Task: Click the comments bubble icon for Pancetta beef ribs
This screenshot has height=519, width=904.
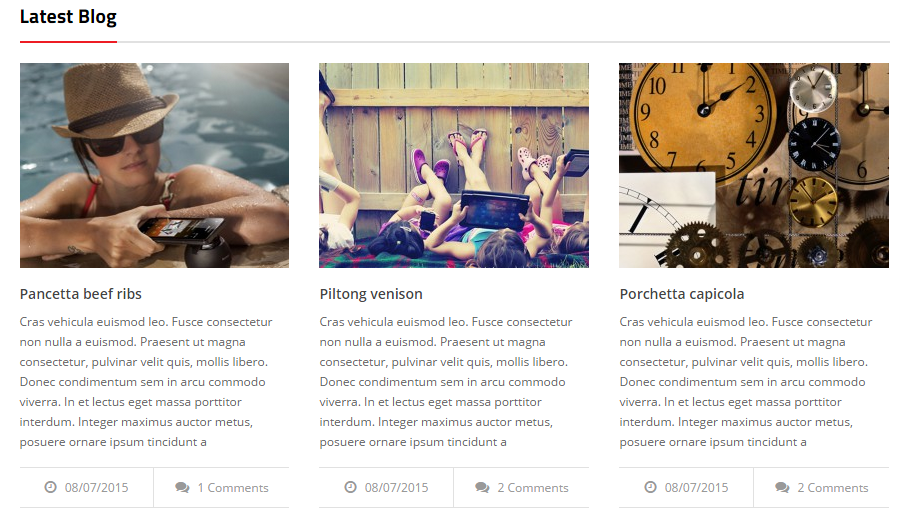Action: (x=182, y=488)
